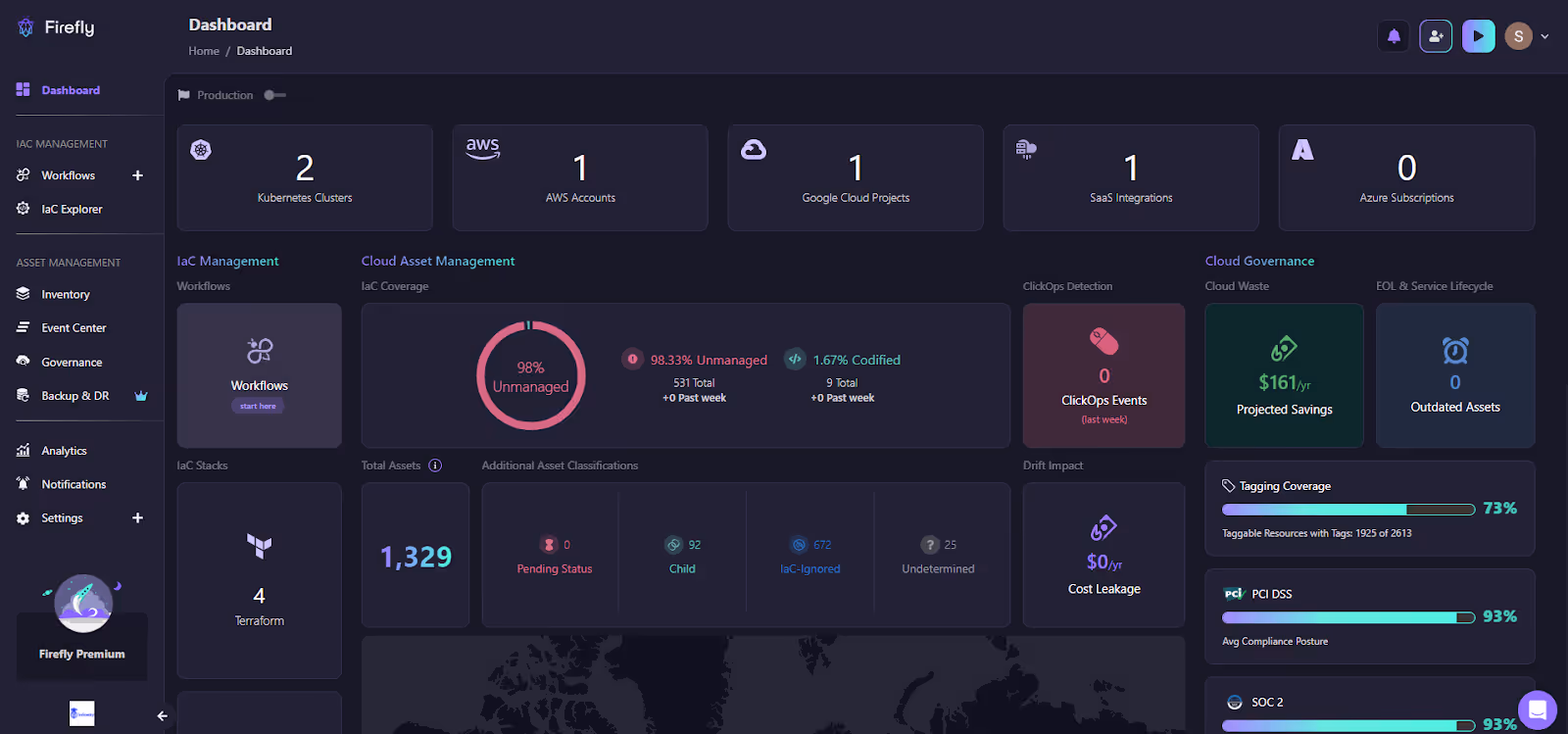Viewport: 1568px width, 734px height.
Task: Open the Outdated Assets card
Action: tap(1455, 375)
